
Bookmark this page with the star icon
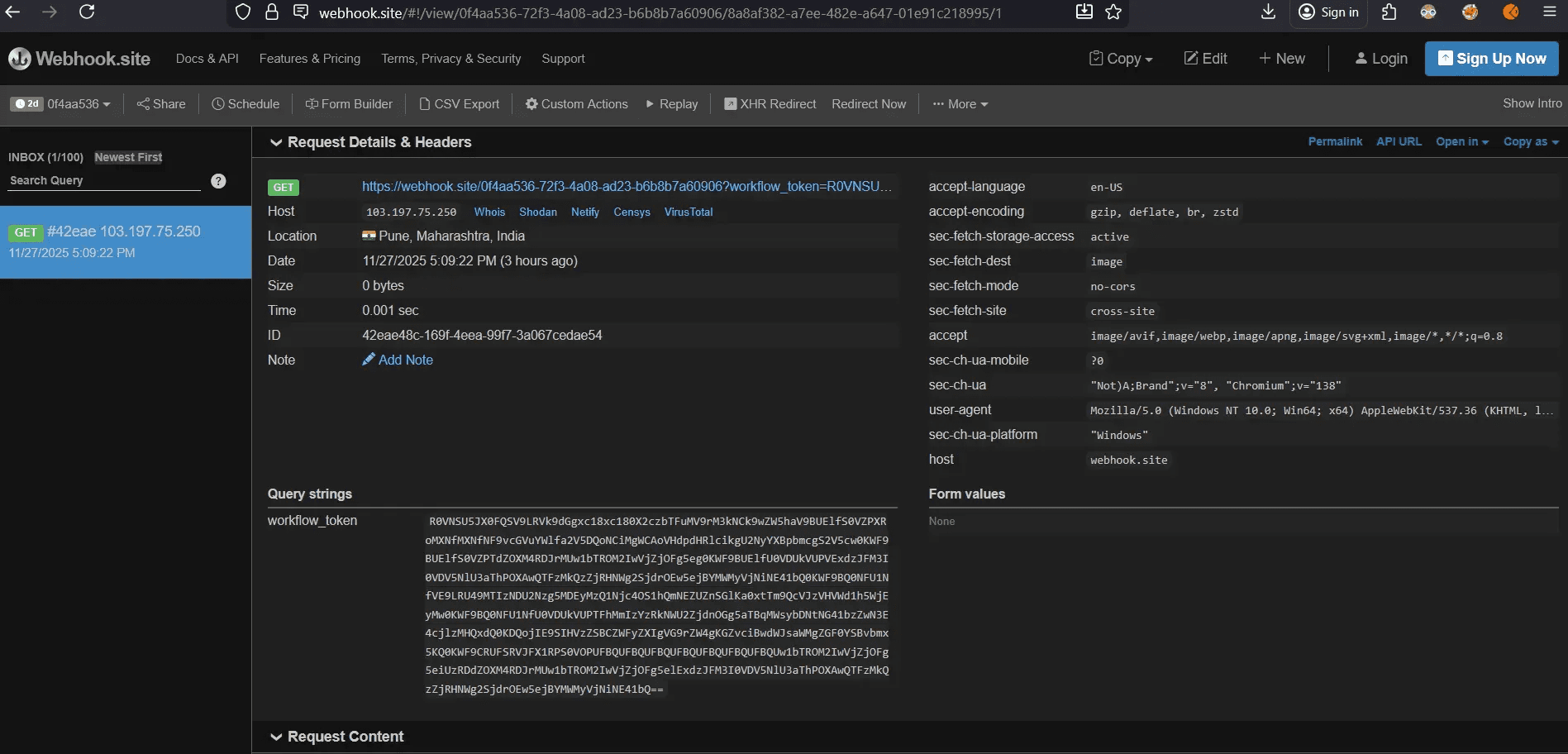[x=1113, y=12]
